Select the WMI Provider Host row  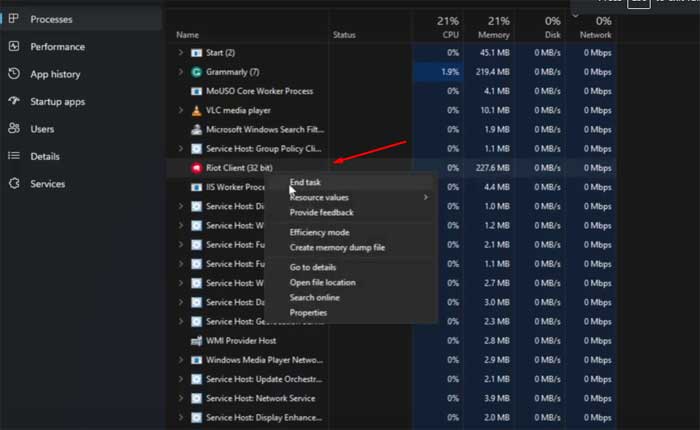pos(240,340)
